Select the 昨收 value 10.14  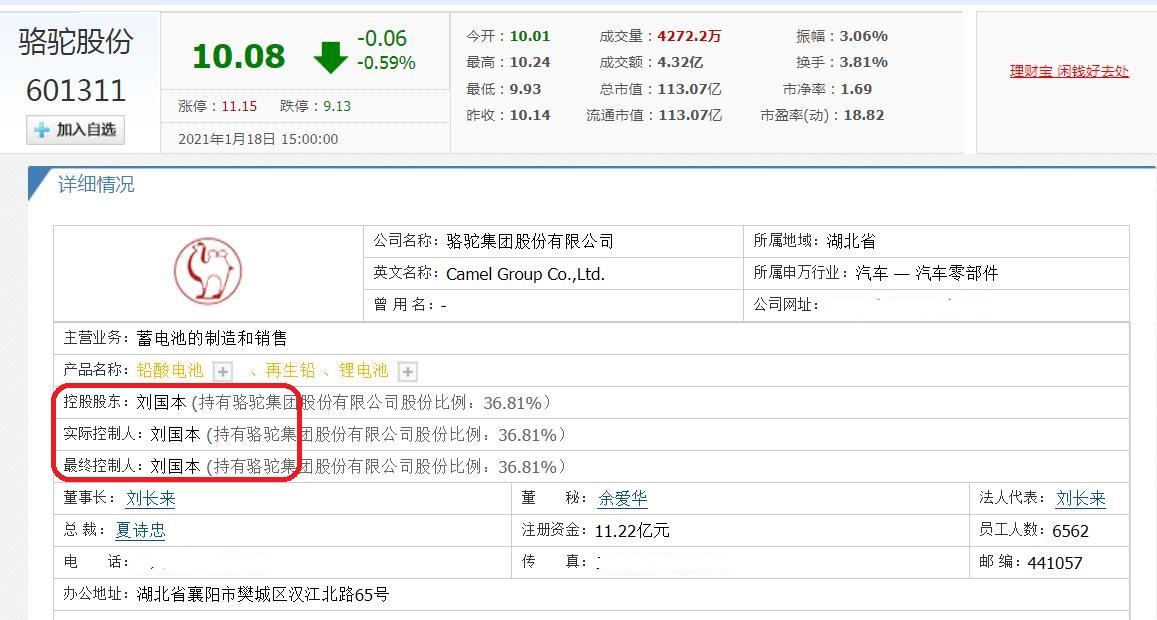530,115
